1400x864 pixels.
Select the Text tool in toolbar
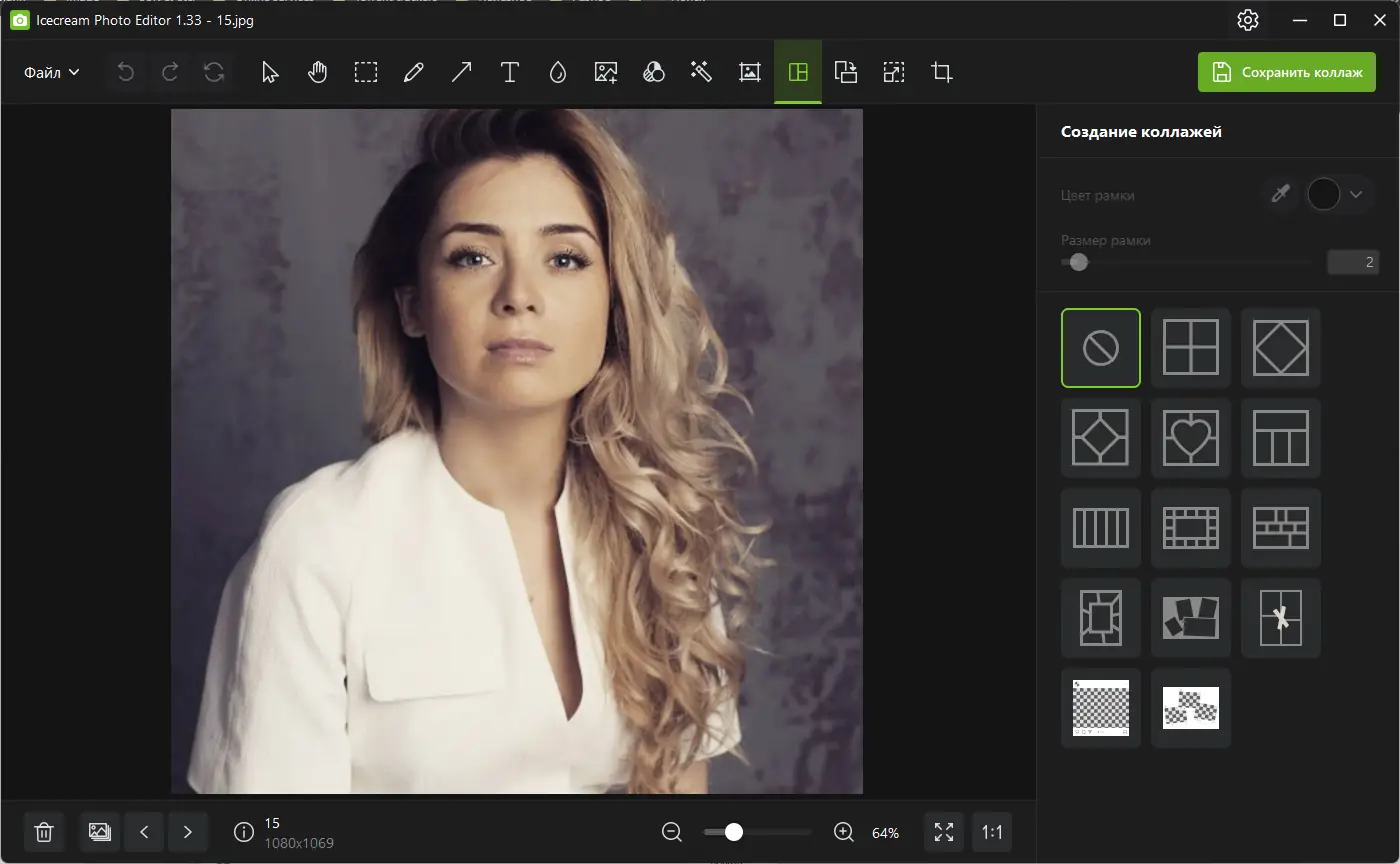pos(510,72)
